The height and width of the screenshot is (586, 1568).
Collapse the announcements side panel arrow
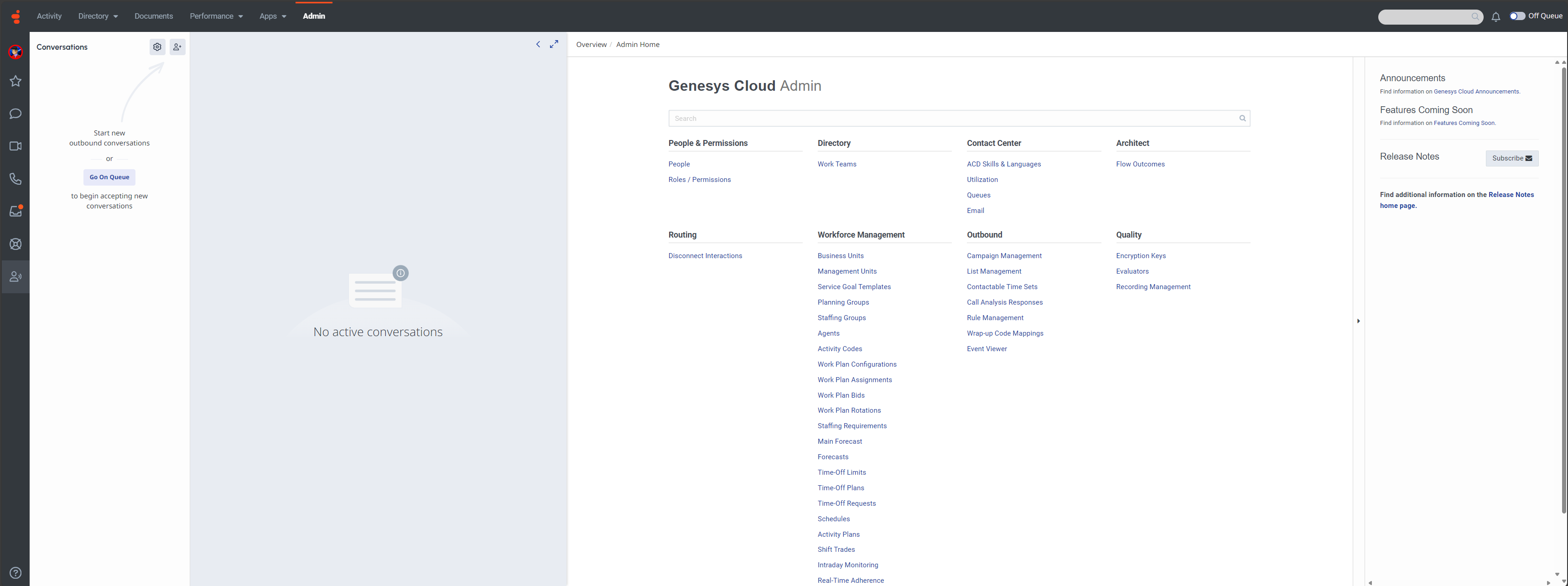pos(1358,321)
